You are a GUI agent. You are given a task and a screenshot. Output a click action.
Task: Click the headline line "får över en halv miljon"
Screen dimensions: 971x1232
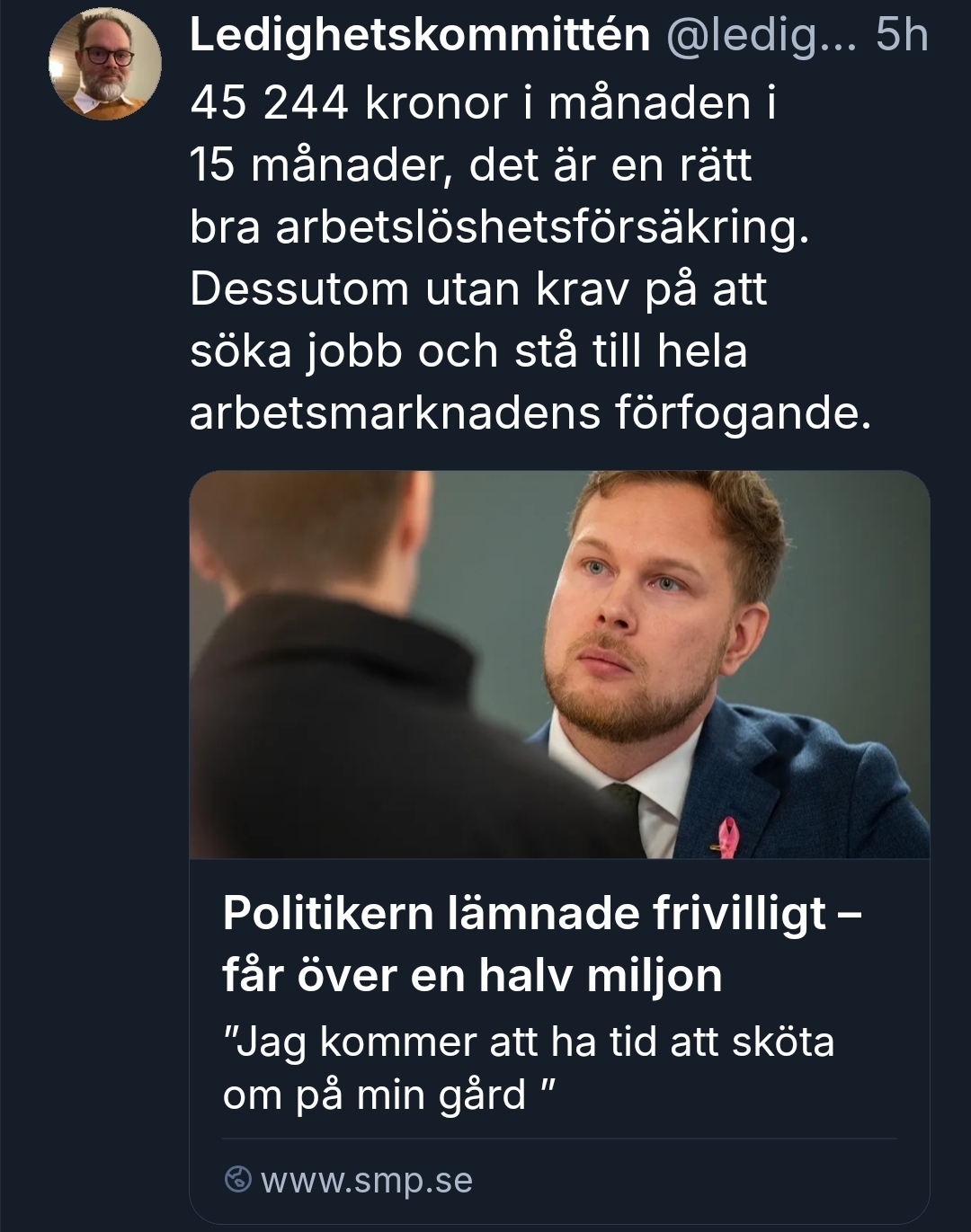(x=472, y=975)
